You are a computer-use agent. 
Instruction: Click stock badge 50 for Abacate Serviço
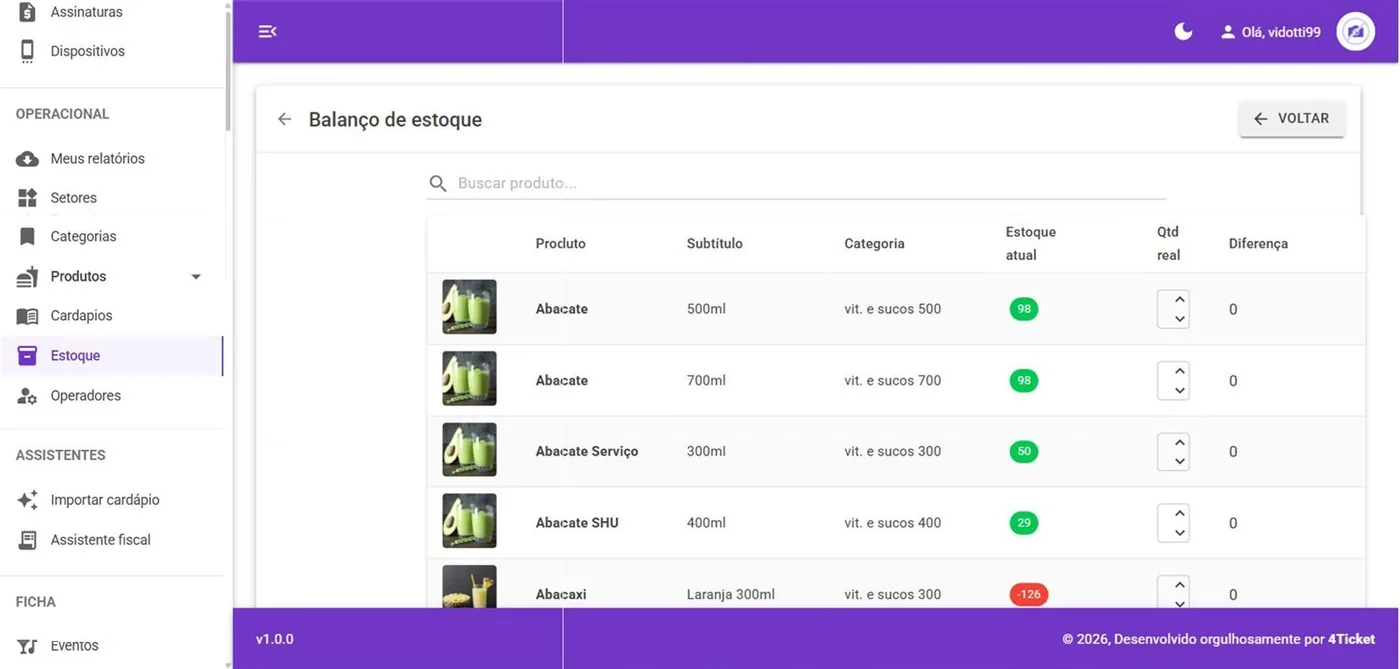[1024, 452]
